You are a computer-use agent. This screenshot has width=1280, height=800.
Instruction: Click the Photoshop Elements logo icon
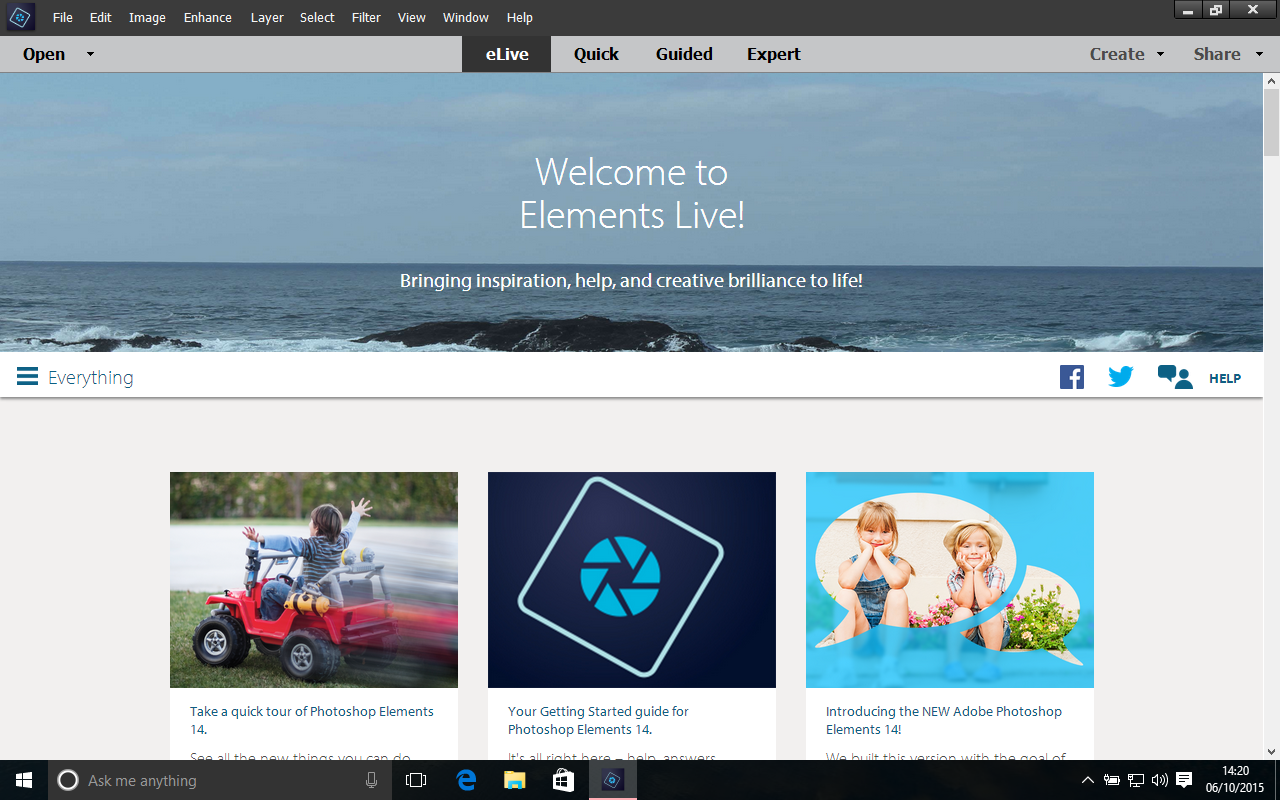point(20,17)
